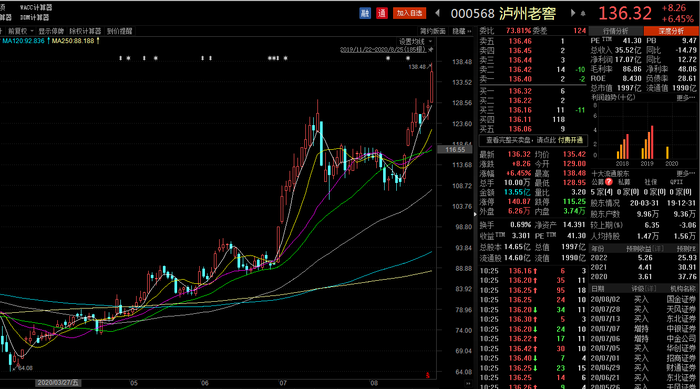The width and height of the screenshot is (700, 389).
Task: Open the 设置均线 moving average dropdown
Action: click(x=415, y=41)
